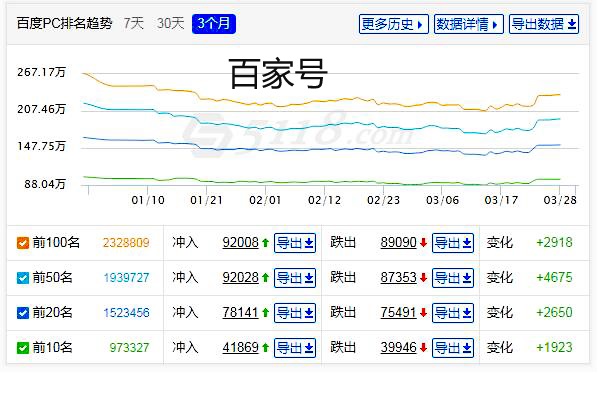Click red down arrow beside 39946
Screen dimensions: 598x419
423,347
